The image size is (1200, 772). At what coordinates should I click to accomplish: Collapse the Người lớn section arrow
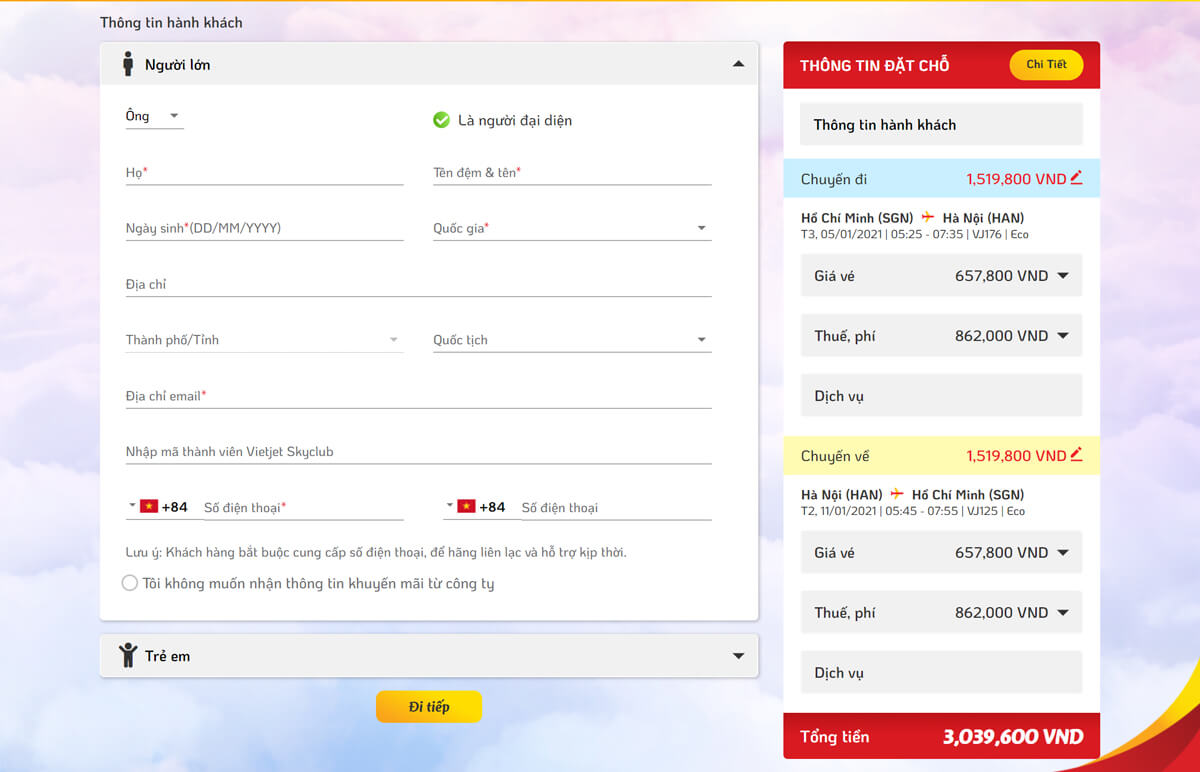click(738, 64)
